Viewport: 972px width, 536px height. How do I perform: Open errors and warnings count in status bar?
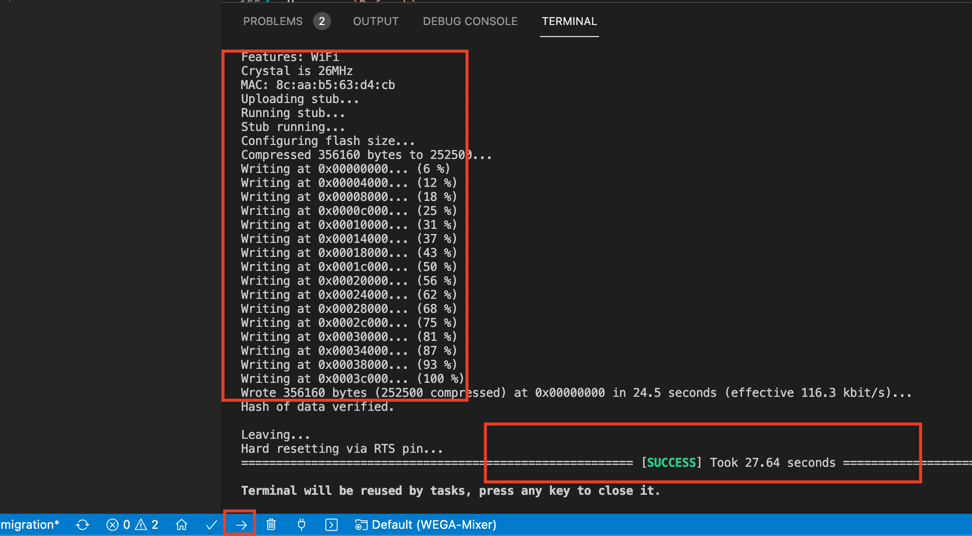132,525
